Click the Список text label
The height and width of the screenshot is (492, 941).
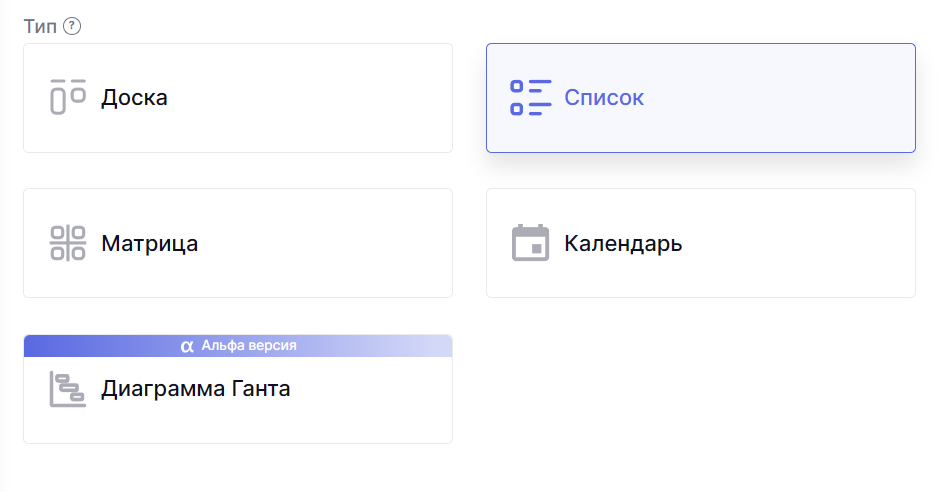point(604,98)
